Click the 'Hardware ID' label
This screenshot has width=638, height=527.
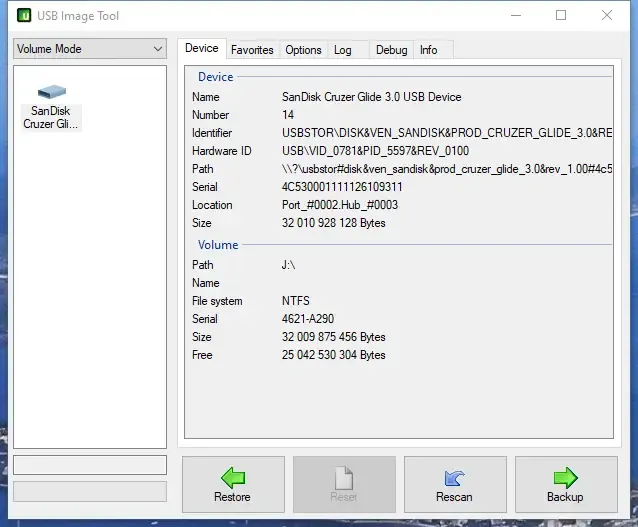[222, 151]
